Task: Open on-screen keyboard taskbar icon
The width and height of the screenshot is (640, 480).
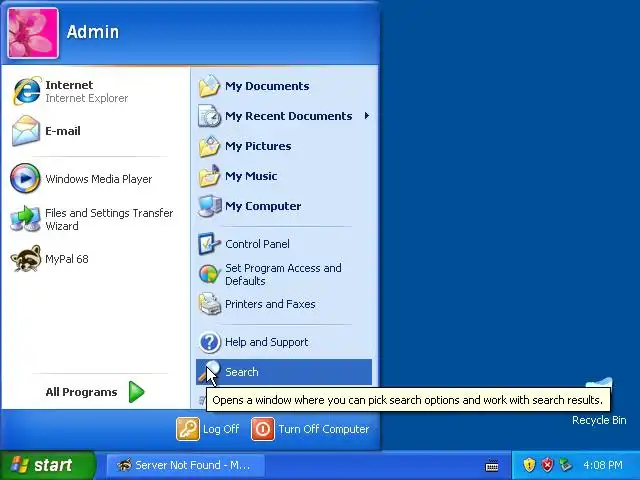Action: [x=492, y=465]
